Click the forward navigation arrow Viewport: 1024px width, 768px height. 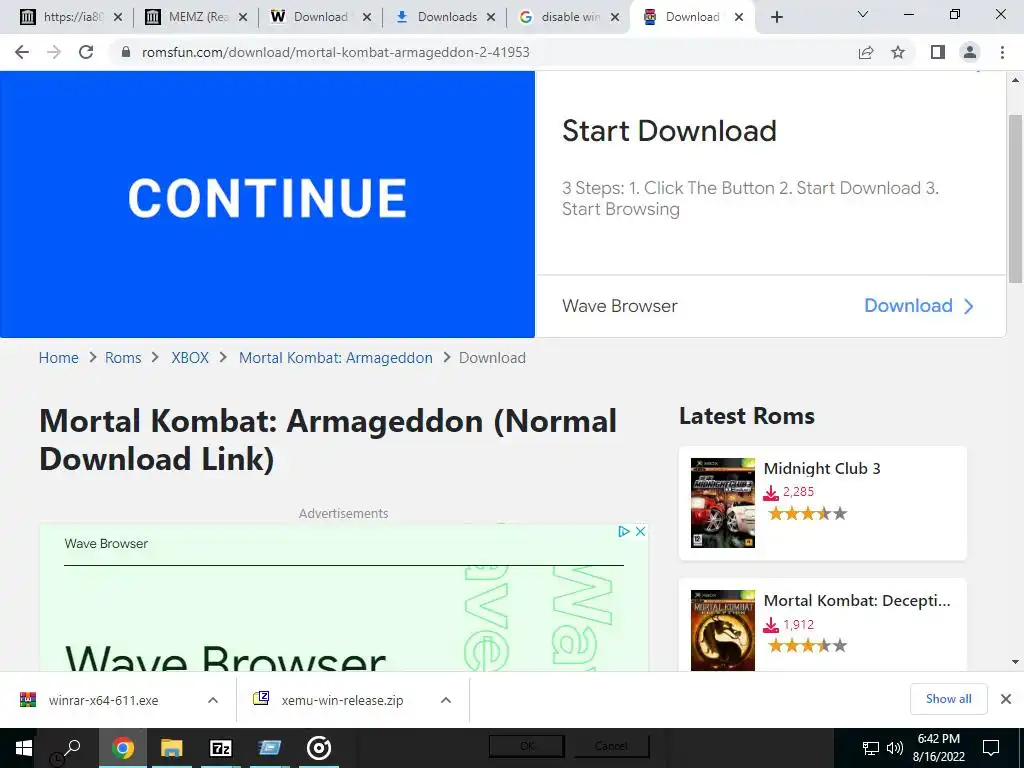pos(54,52)
